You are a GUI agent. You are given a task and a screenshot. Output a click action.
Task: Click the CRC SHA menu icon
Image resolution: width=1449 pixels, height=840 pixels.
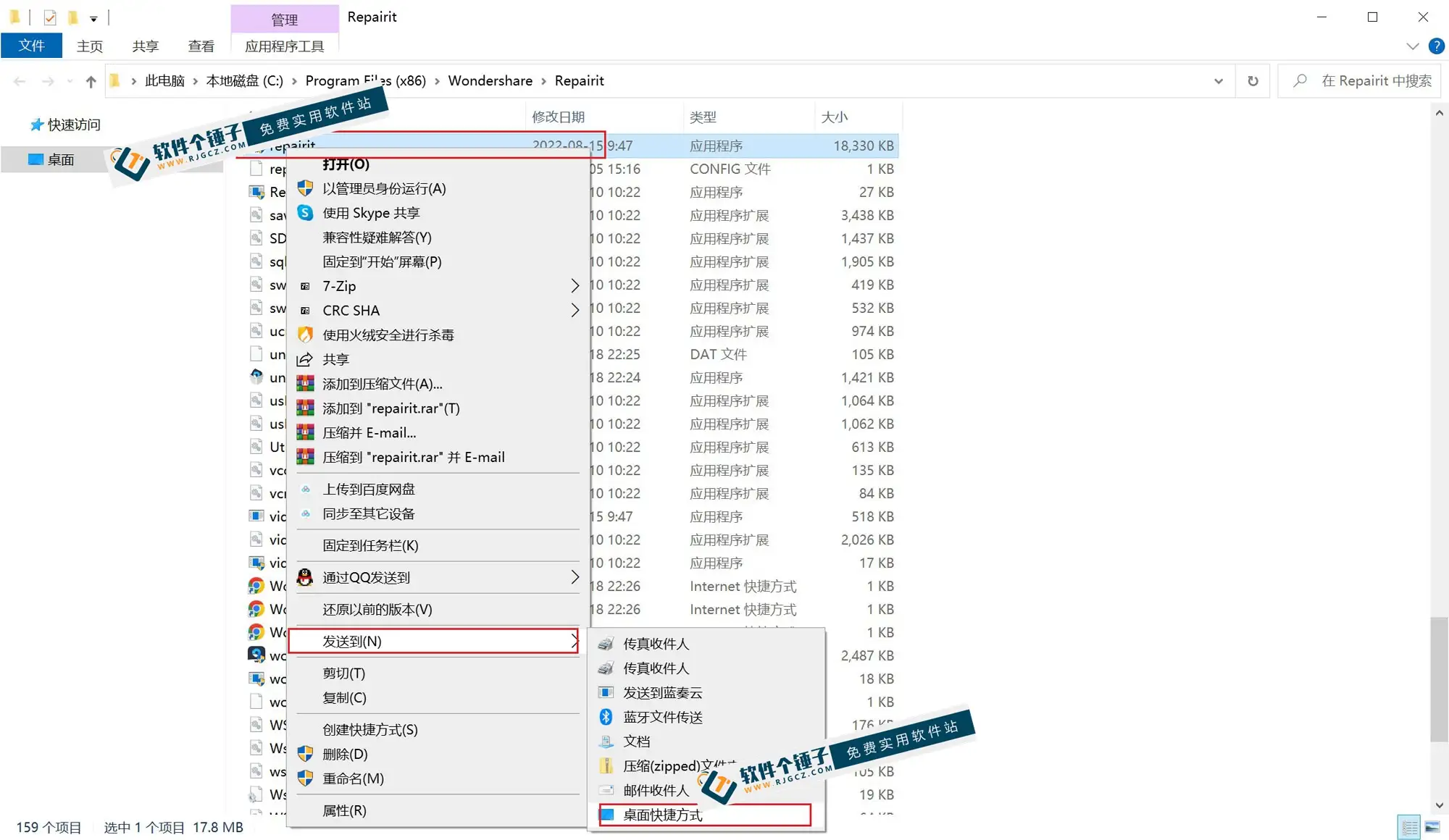[x=305, y=311]
